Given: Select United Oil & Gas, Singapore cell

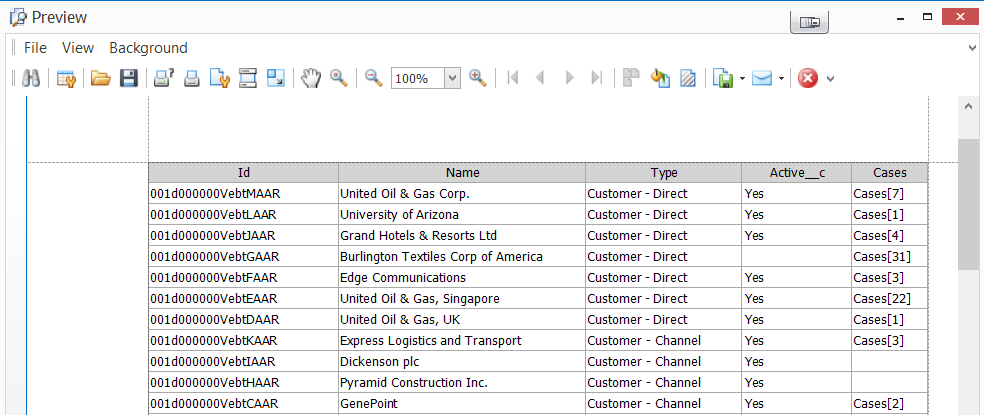Looking at the screenshot, I should [x=463, y=299].
